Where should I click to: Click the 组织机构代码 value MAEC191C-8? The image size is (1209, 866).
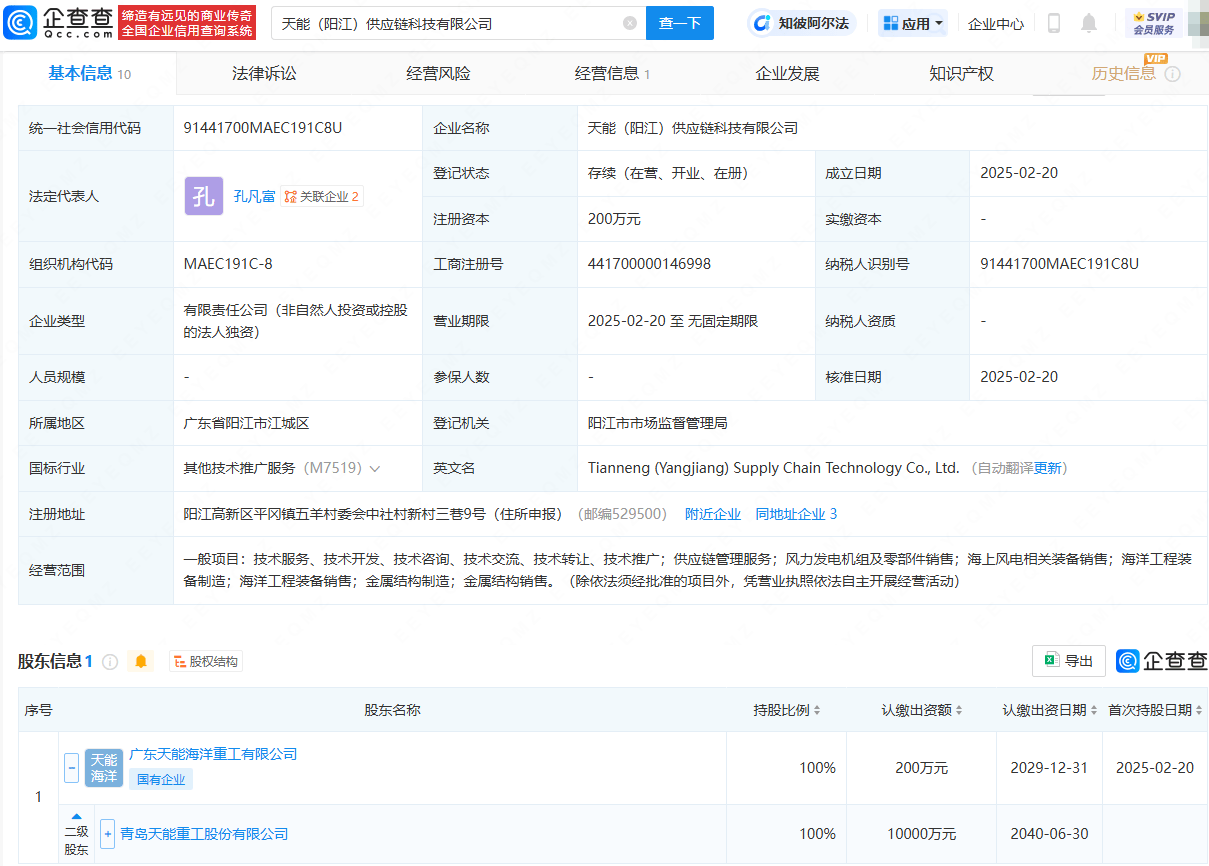point(228,264)
